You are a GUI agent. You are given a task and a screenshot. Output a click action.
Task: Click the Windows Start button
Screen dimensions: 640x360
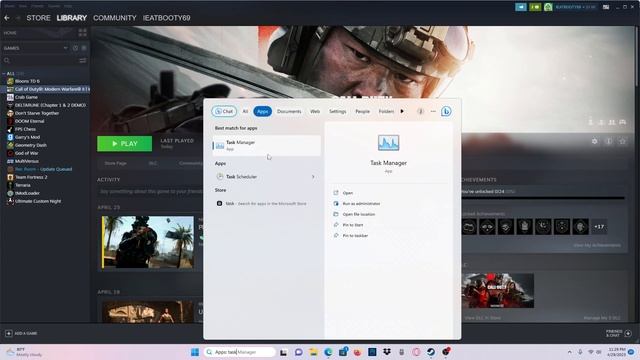click(195, 352)
